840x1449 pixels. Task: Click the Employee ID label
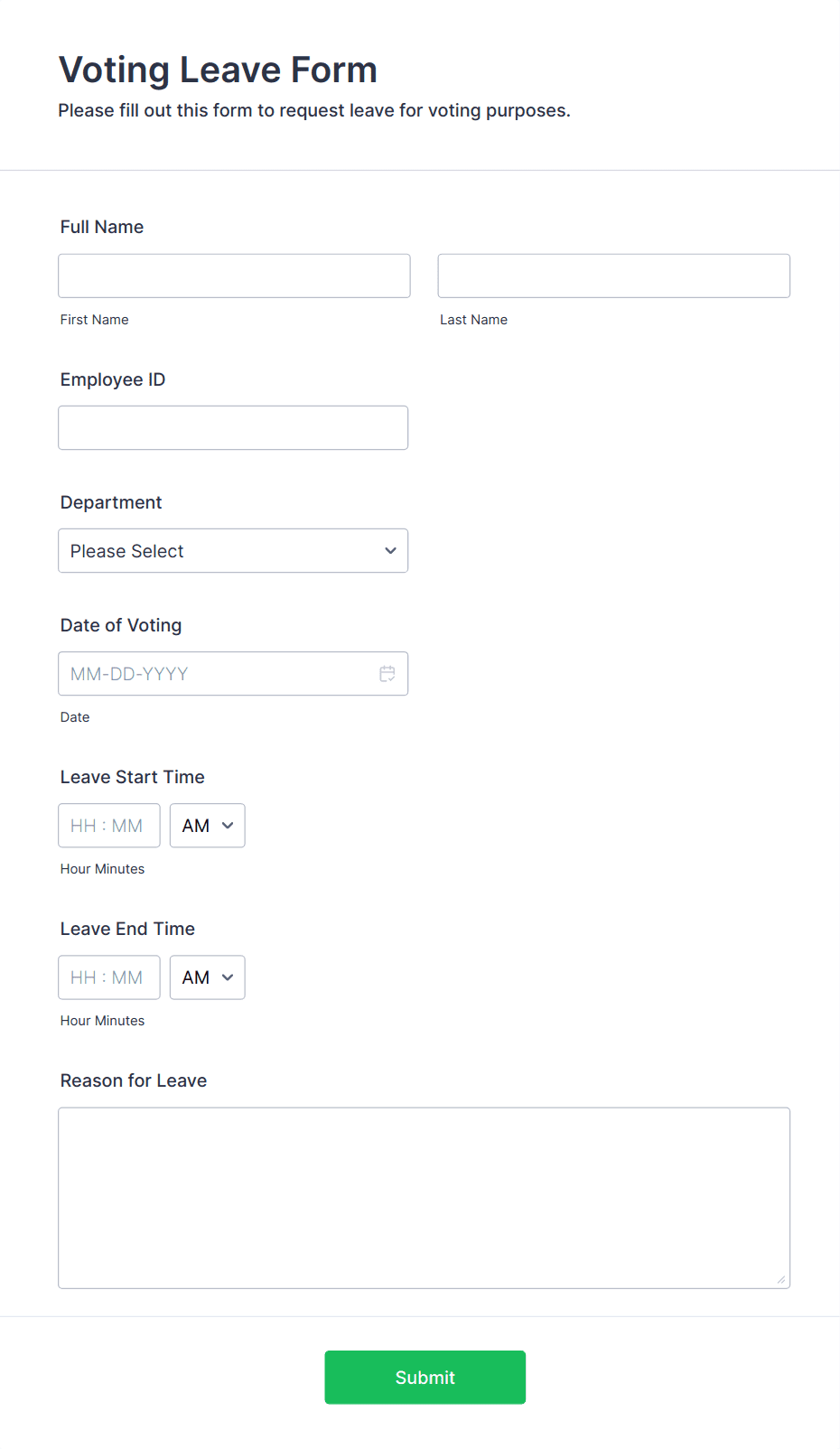113,379
